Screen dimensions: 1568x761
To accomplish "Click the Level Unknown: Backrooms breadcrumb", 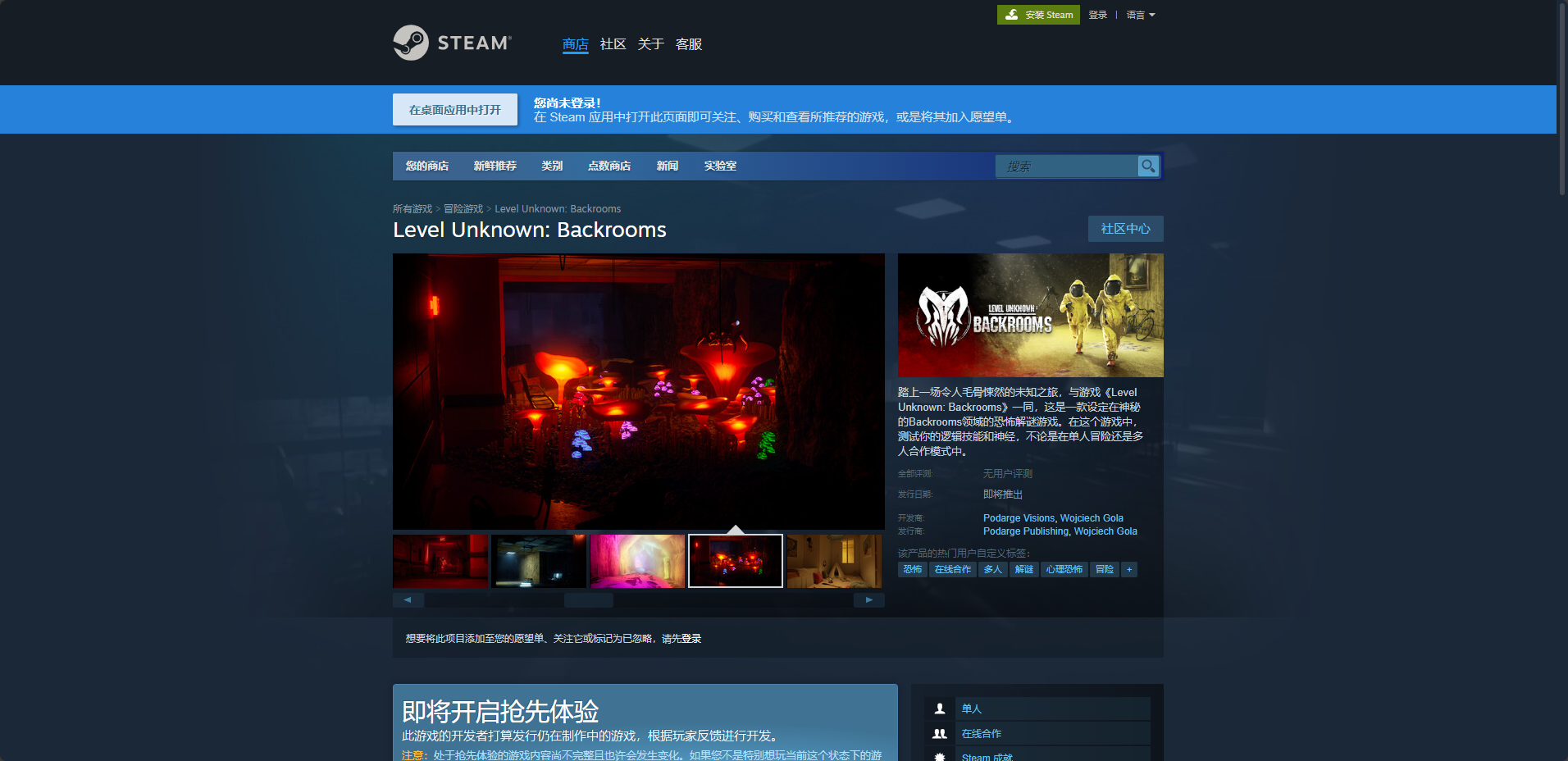I will (558, 209).
